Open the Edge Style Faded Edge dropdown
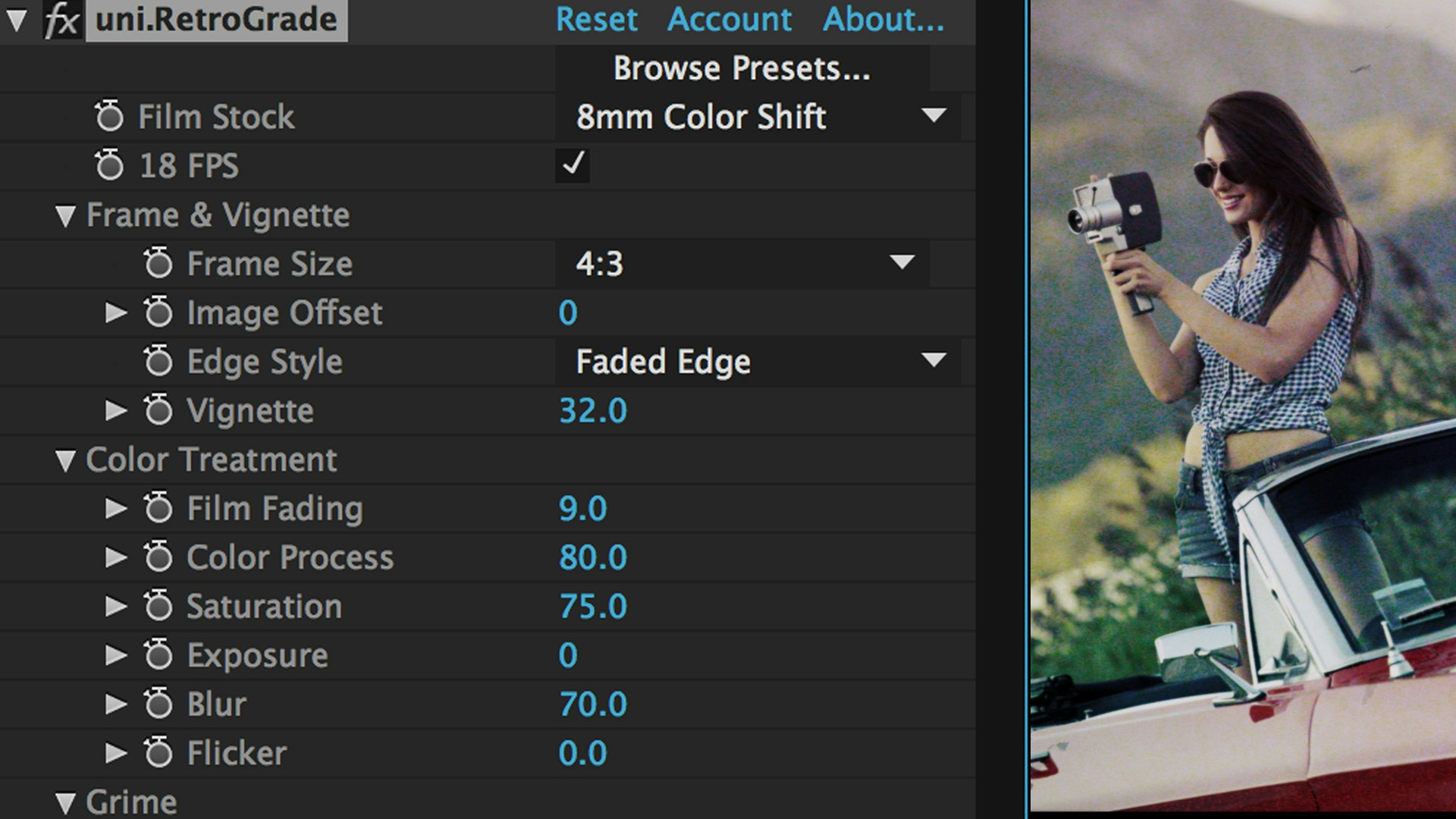This screenshot has width=1456, height=819. click(758, 361)
